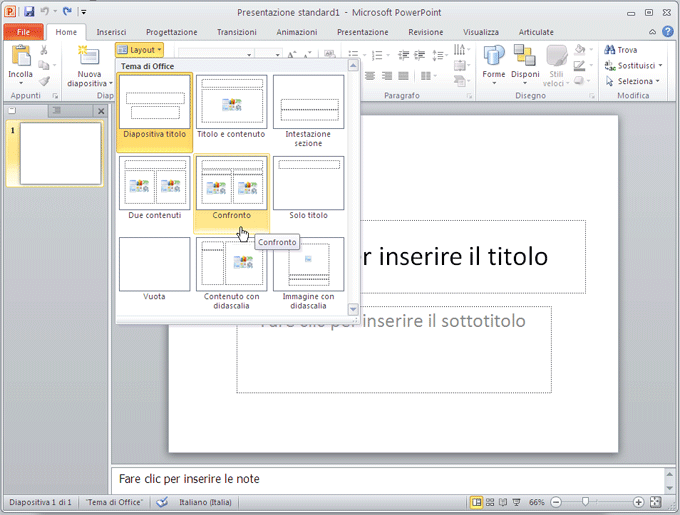Open the Revisione tab
Image resolution: width=680 pixels, height=515 pixels.
(x=425, y=32)
